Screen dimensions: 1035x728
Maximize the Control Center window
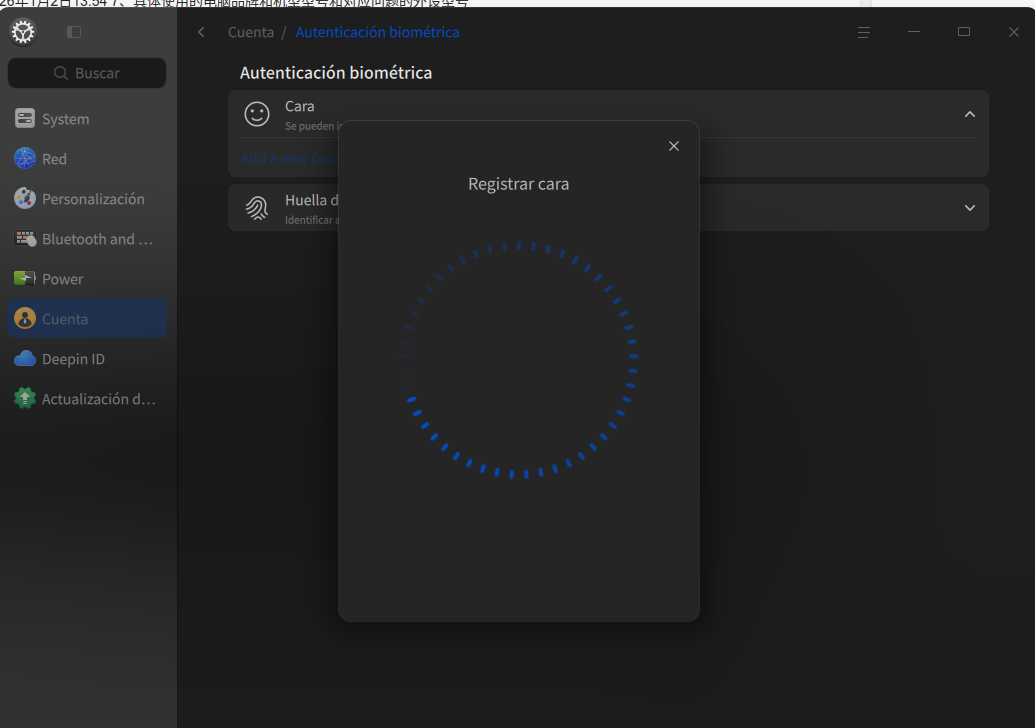tap(964, 32)
